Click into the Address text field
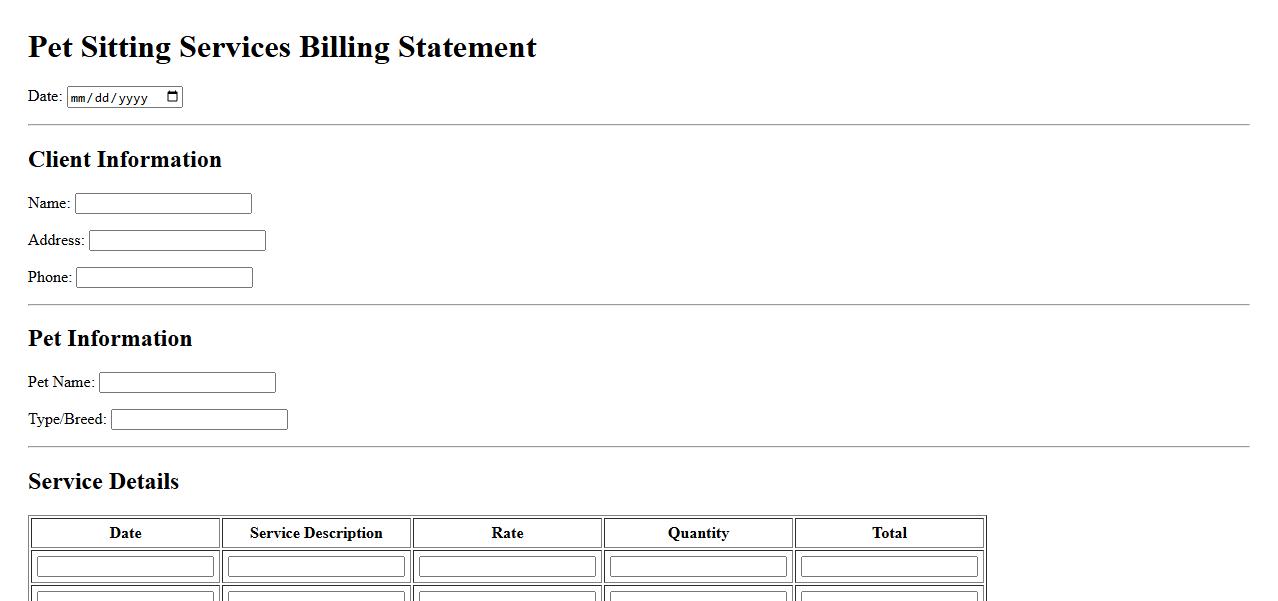This screenshot has height=601, width=1278. click(177, 241)
